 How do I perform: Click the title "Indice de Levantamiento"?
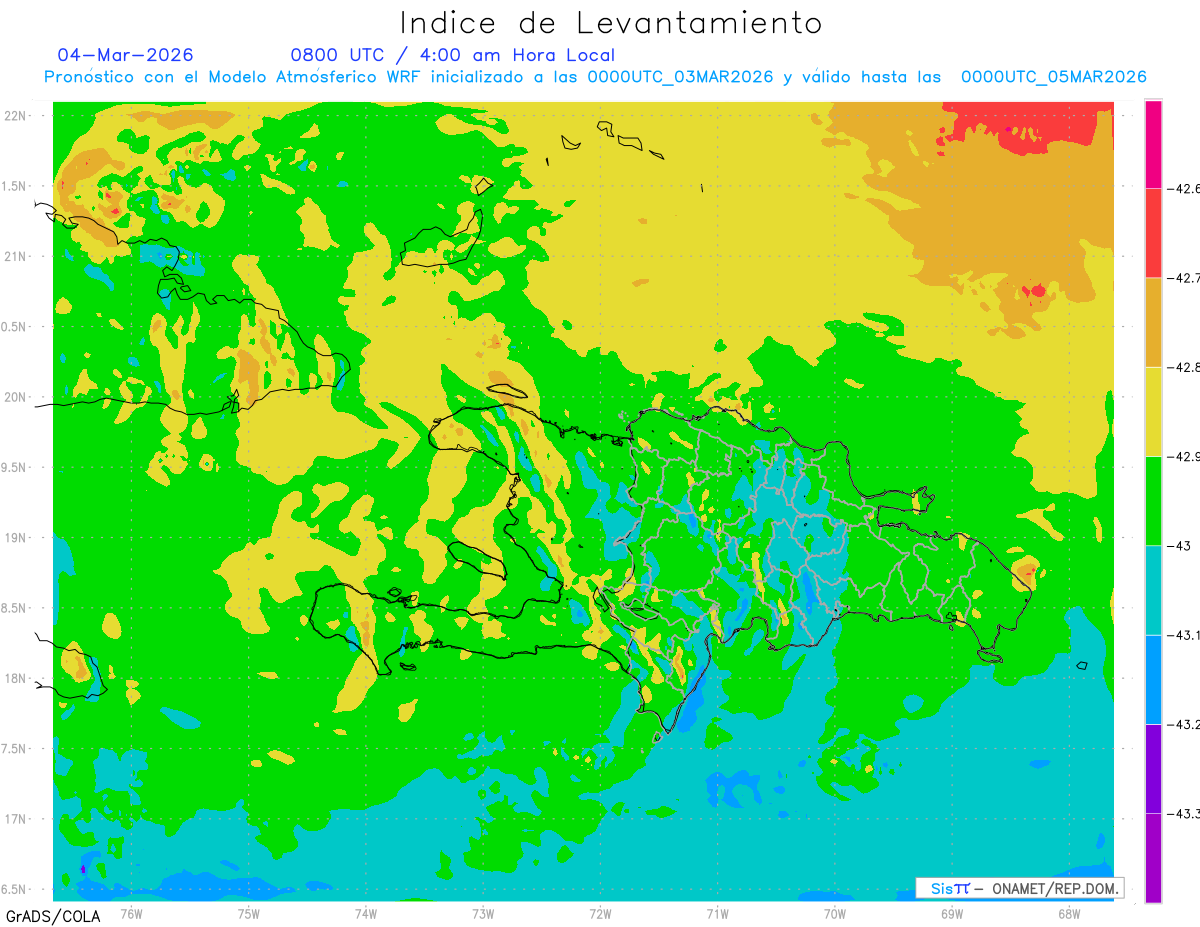611,23
